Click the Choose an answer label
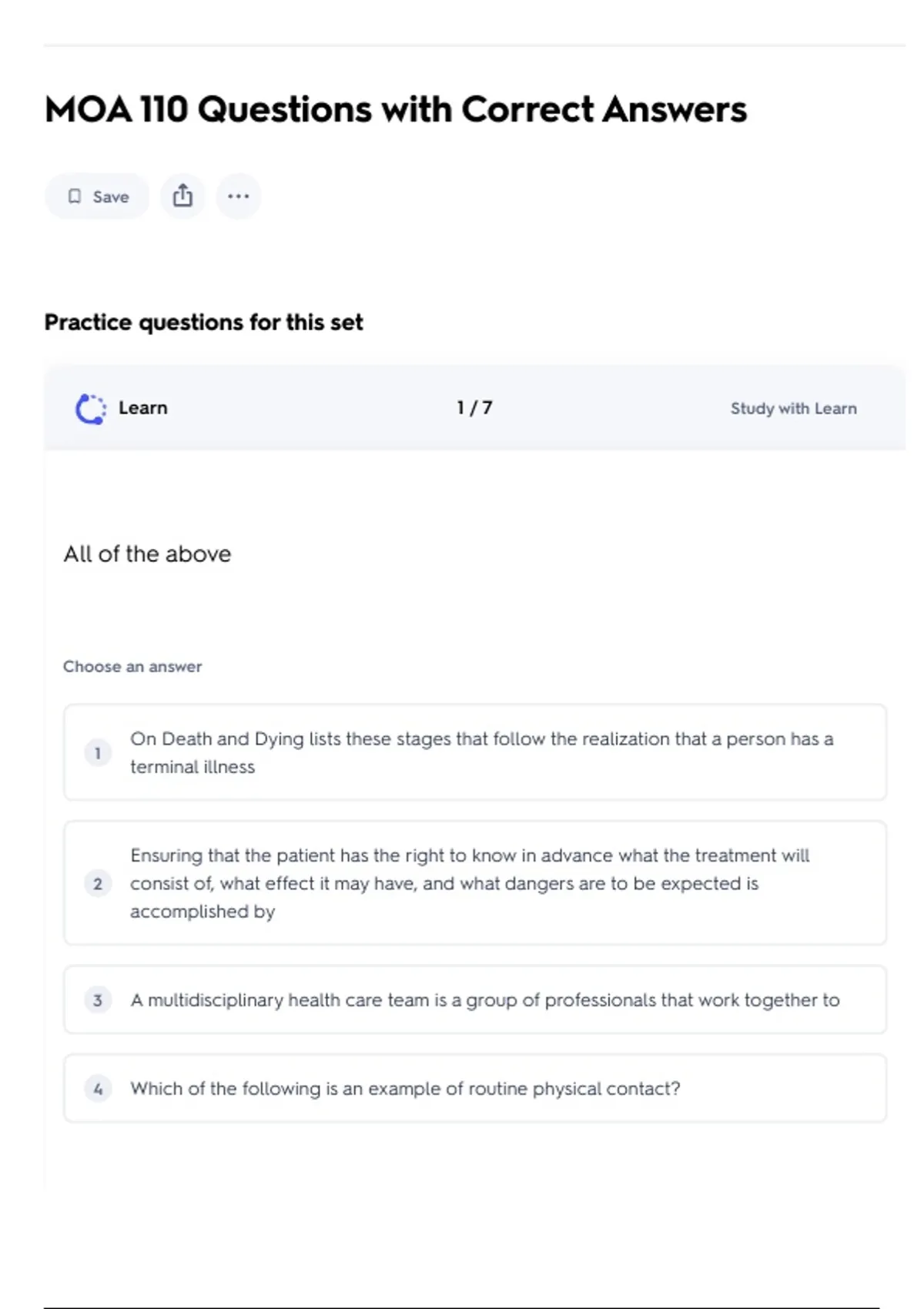The width and height of the screenshot is (924, 1309). click(132, 667)
